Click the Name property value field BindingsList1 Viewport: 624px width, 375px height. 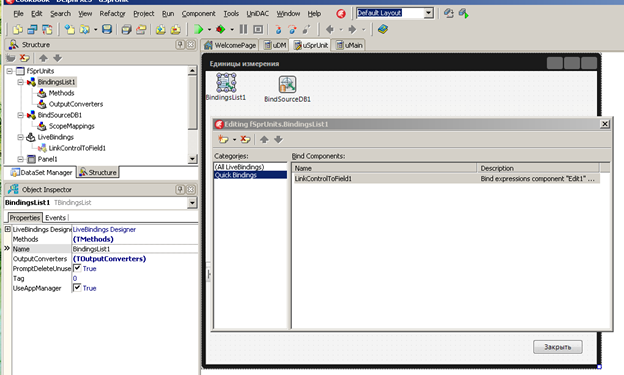click(x=135, y=249)
